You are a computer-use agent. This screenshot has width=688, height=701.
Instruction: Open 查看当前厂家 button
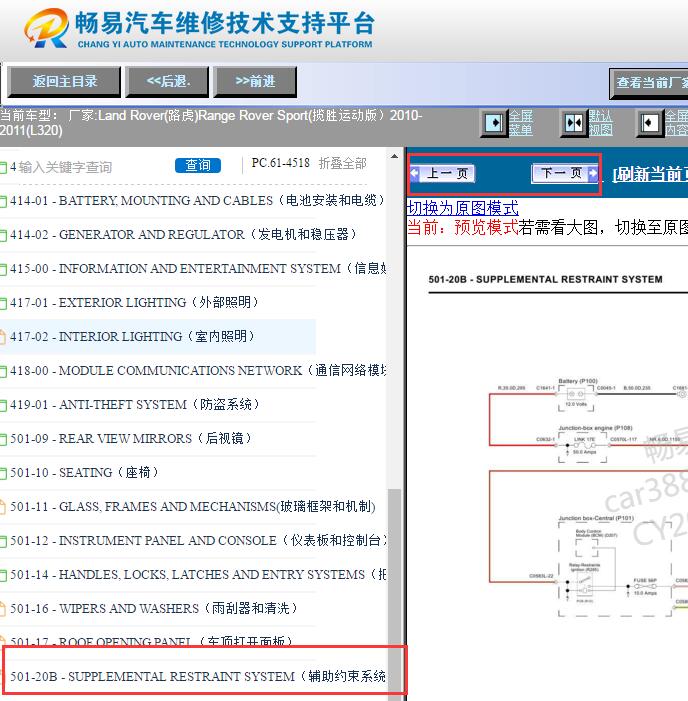649,83
